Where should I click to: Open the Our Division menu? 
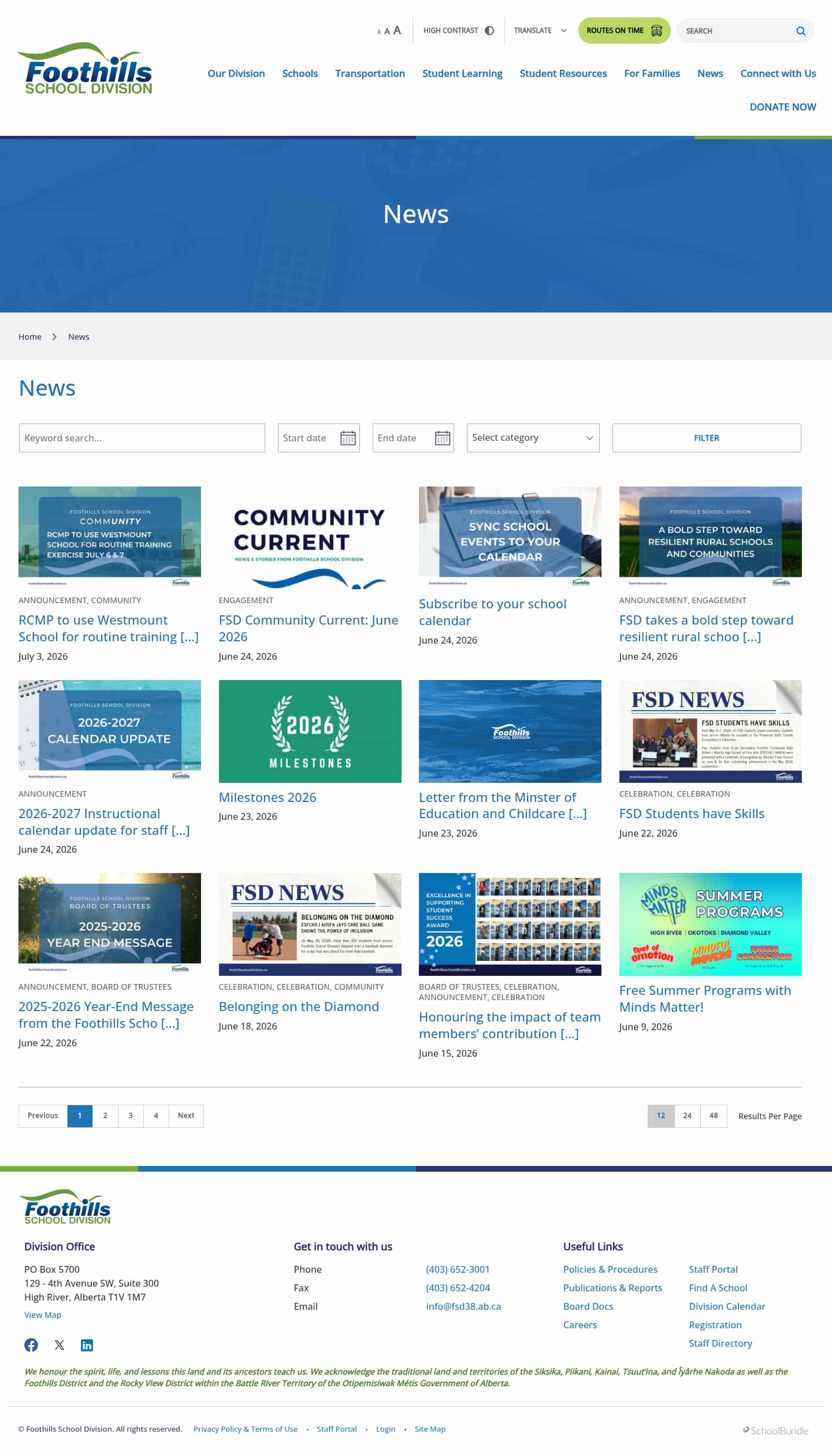(x=236, y=73)
